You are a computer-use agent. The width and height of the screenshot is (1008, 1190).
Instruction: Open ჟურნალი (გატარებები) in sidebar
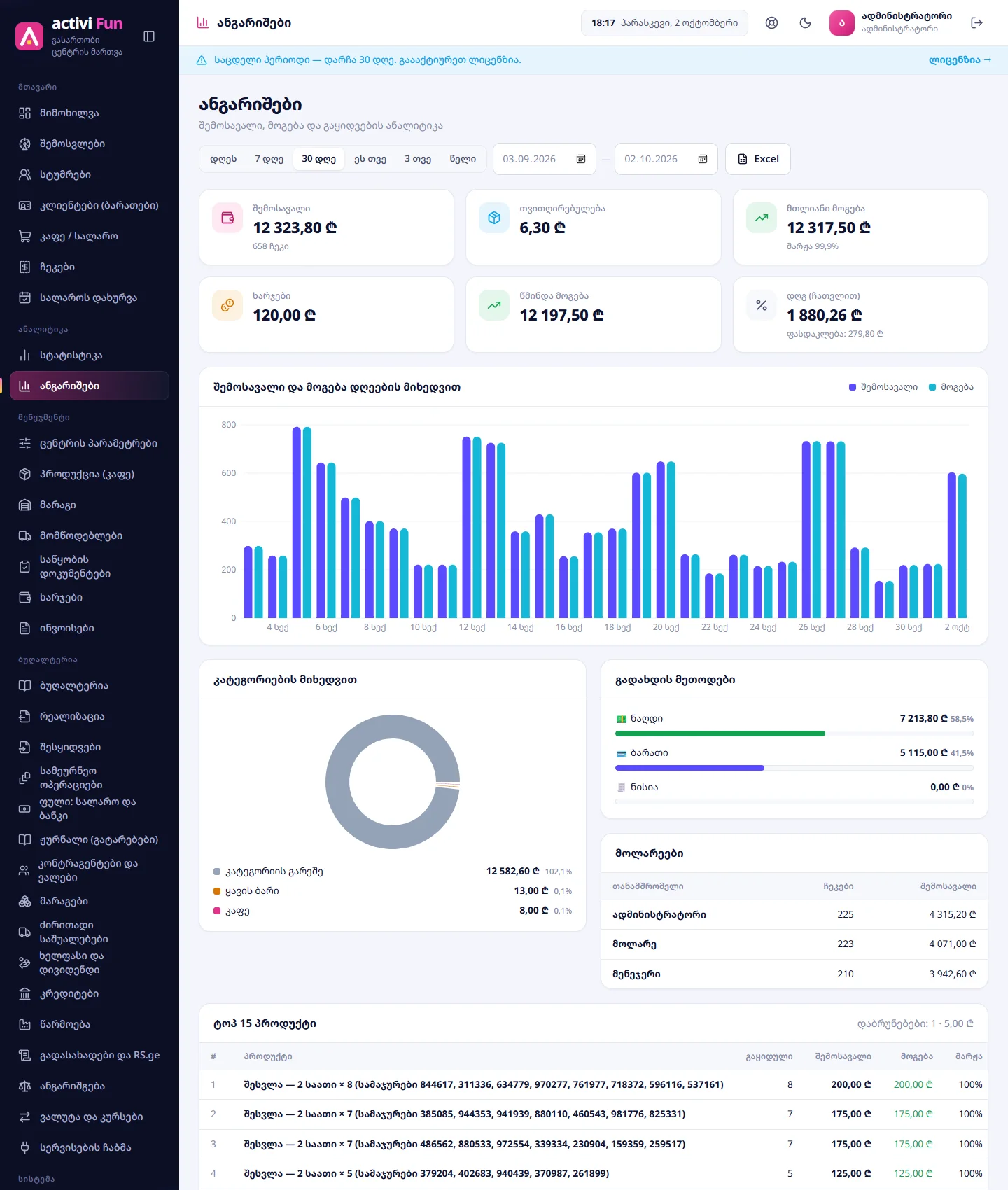(90, 839)
